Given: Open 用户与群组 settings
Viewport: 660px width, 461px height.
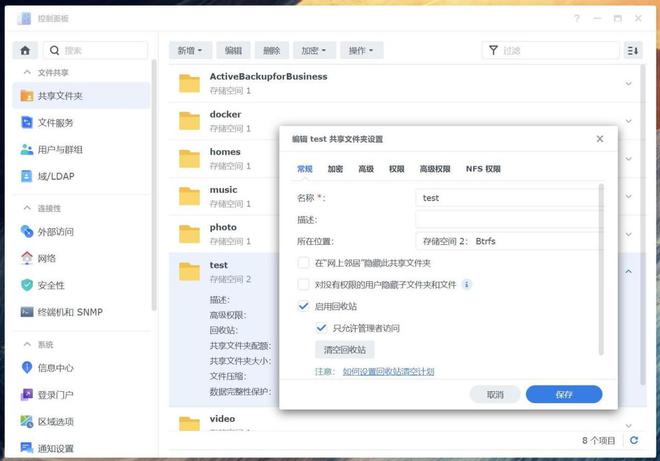Looking at the screenshot, I should [60, 150].
